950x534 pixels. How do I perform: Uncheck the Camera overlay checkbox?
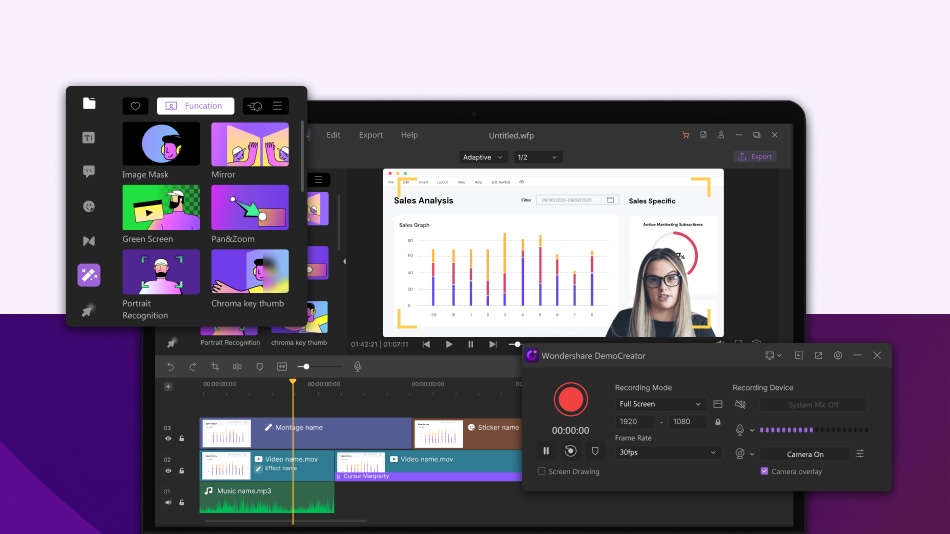[x=764, y=471]
